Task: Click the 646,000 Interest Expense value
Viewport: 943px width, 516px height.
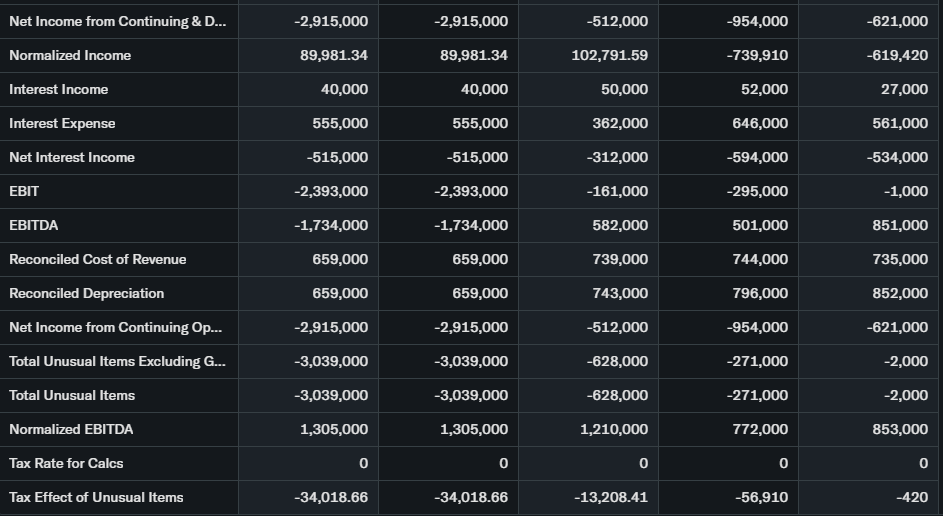Action: (759, 123)
